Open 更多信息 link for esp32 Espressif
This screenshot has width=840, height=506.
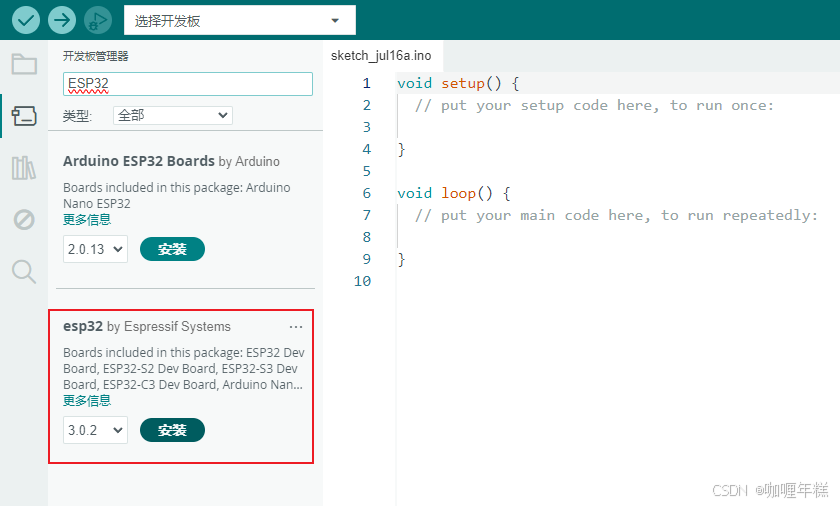[x=87, y=401]
